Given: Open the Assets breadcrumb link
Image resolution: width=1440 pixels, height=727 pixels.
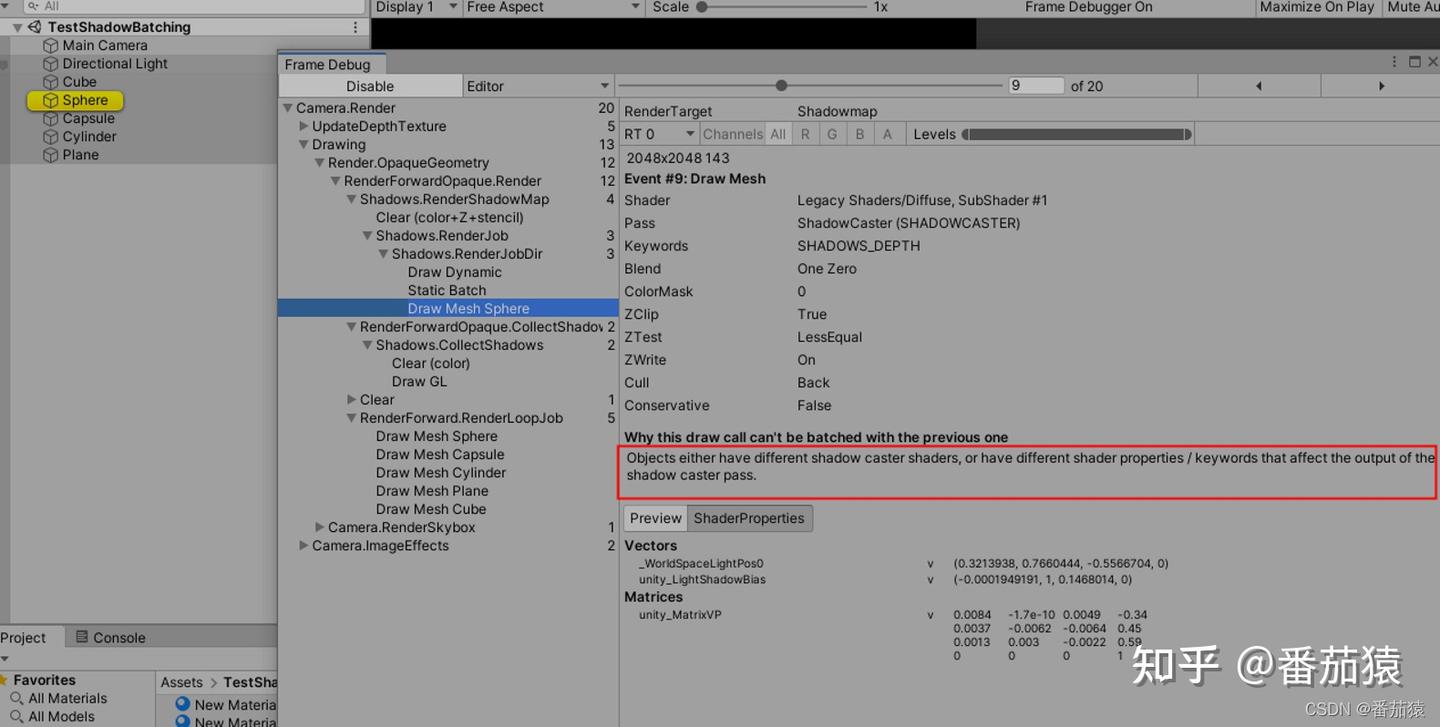Looking at the screenshot, I should click(181, 682).
